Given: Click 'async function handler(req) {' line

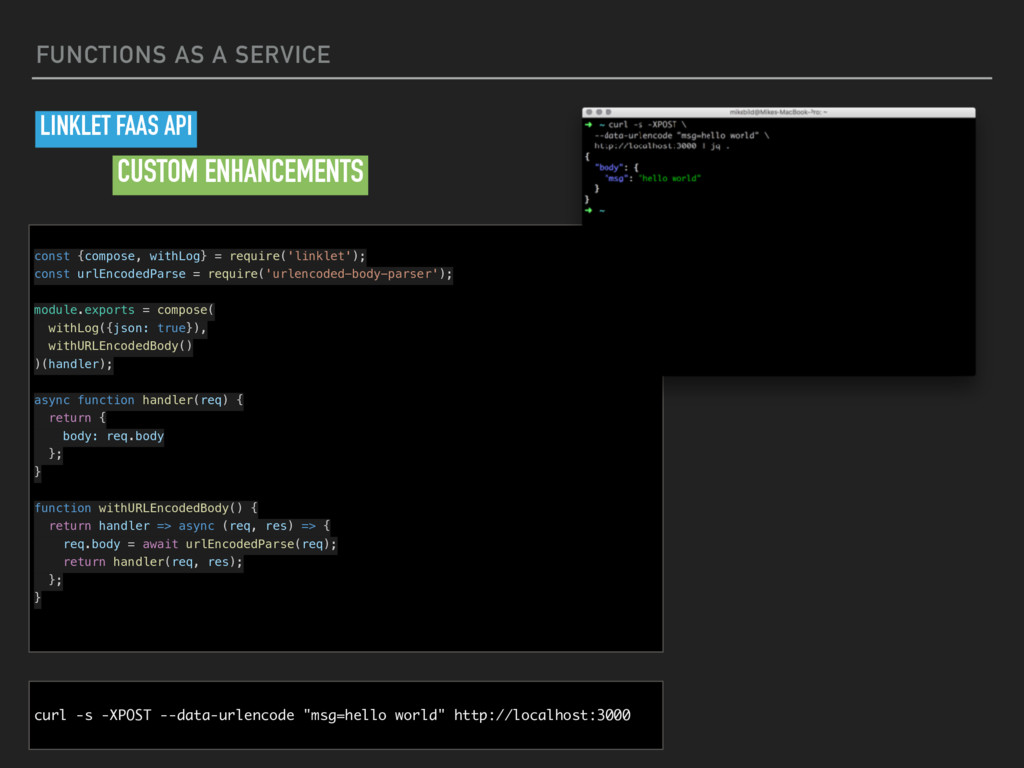Looking at the screenshot, I should click(x=138, y=400).
